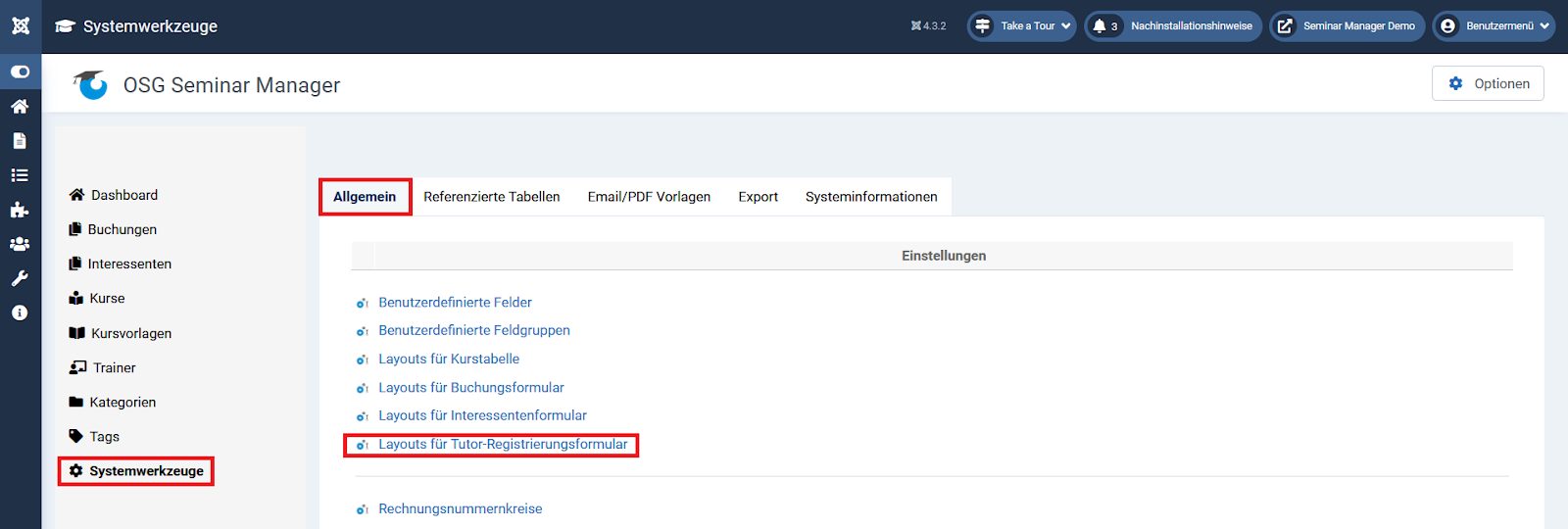Open Home dashboard icon in left rail
The width and height of the screenshot is (1568, 529).
pyautogui.click(x=20, y=106)
